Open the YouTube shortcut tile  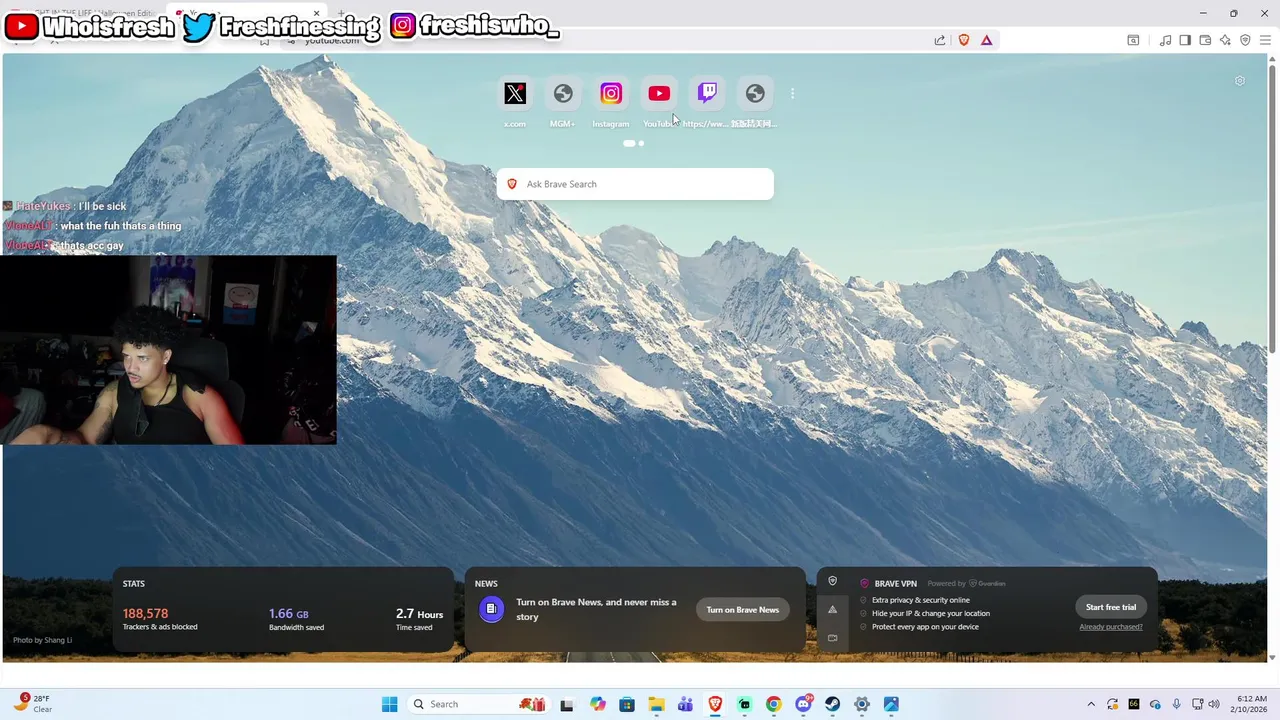click(659, 94)
